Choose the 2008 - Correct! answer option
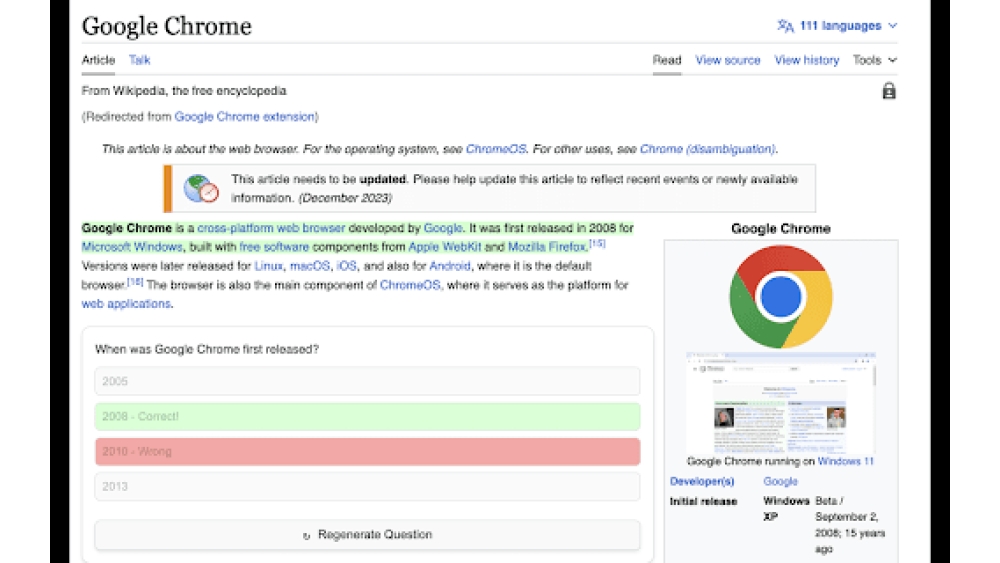Screen dimensions: 1000x563 click(x=367, y=416)
